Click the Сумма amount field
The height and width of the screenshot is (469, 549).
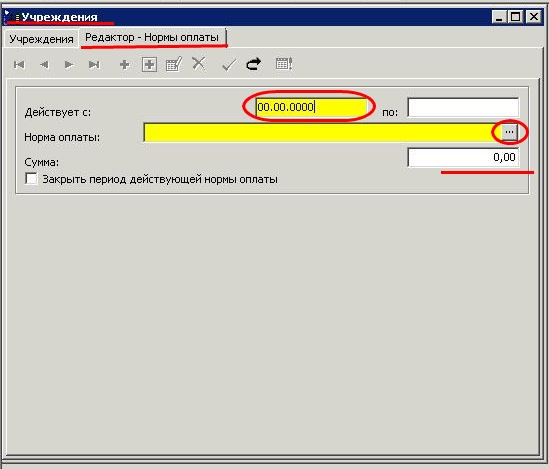click(x=463, y=158)
